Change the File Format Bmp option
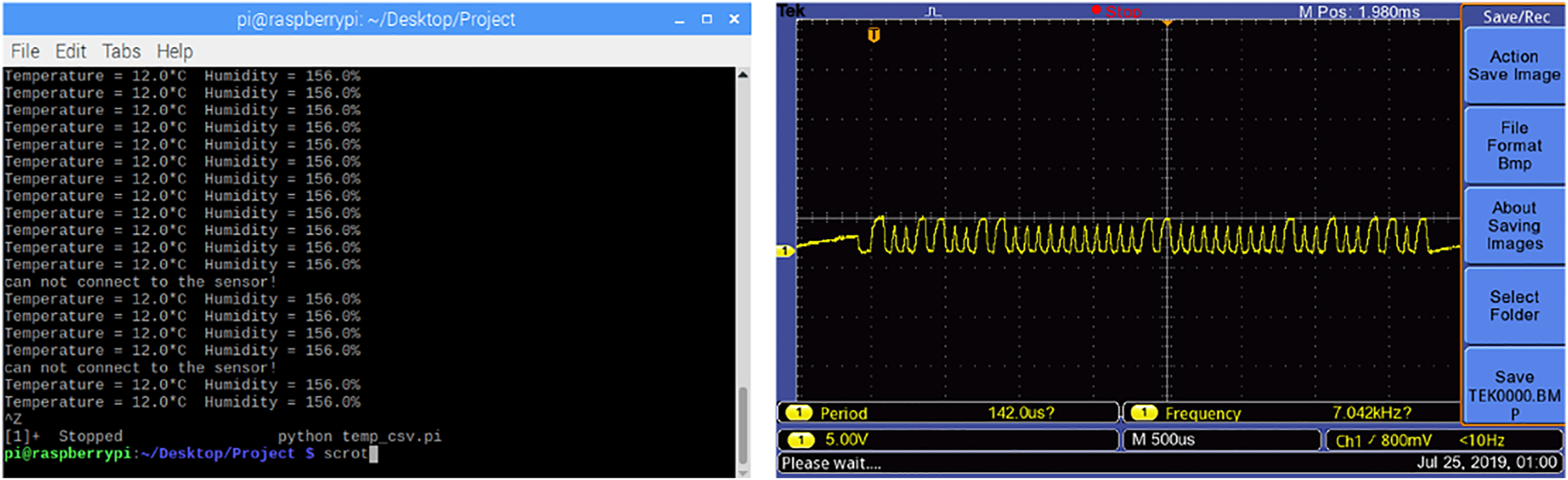Image resolution: width=1568 pixels, height=480 pixels. coord(1513,146)
